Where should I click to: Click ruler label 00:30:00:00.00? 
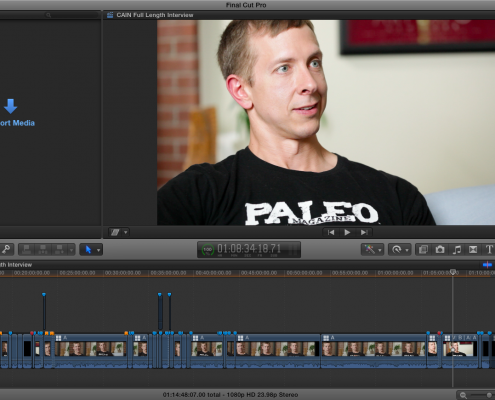coord(123,273)
